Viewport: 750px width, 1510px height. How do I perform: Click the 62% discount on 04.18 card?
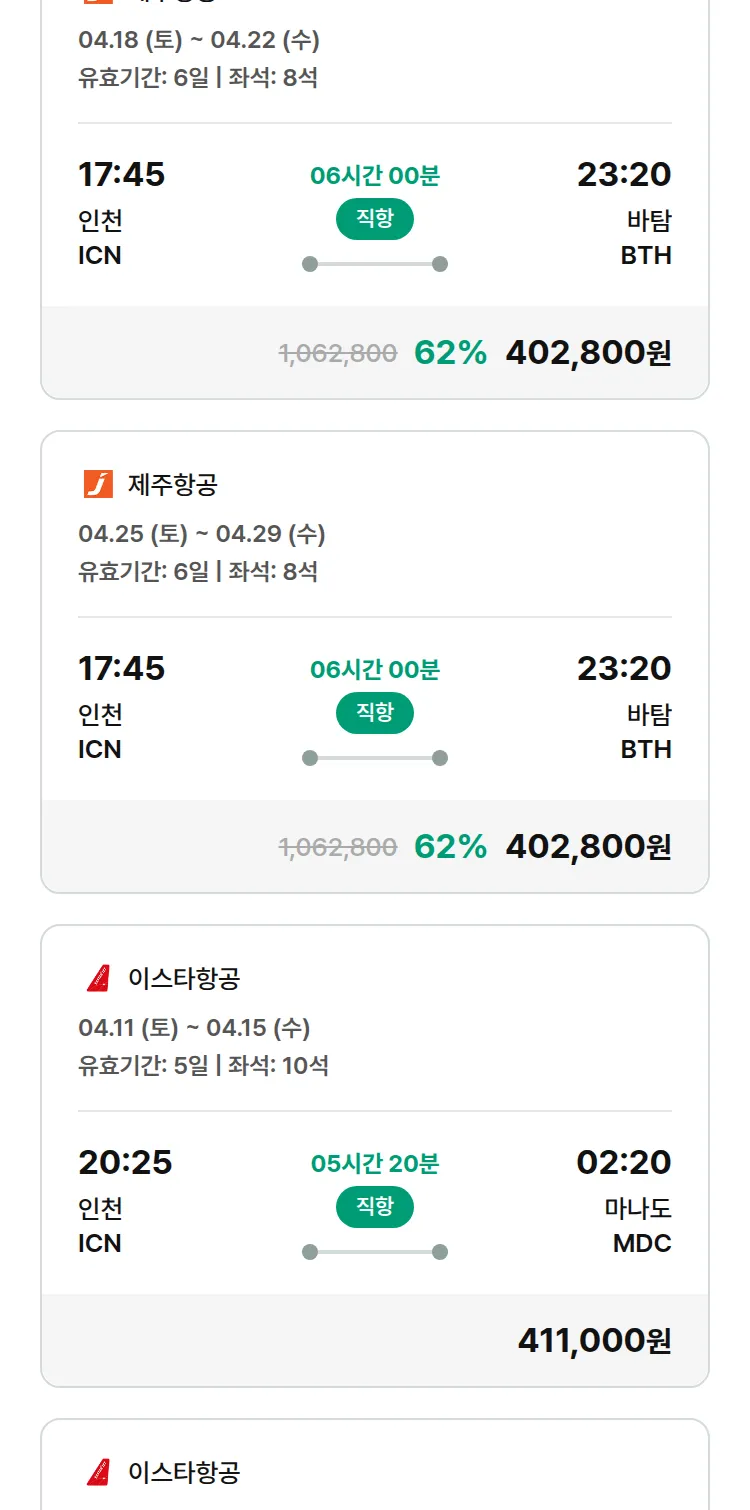(450, 352)
